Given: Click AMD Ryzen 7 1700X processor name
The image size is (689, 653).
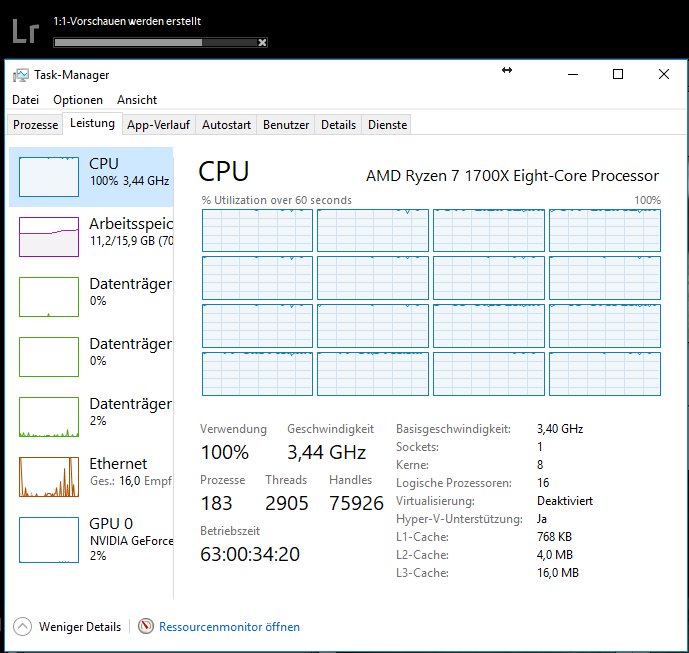Looking at the screenshot, I should pos(512,176).
